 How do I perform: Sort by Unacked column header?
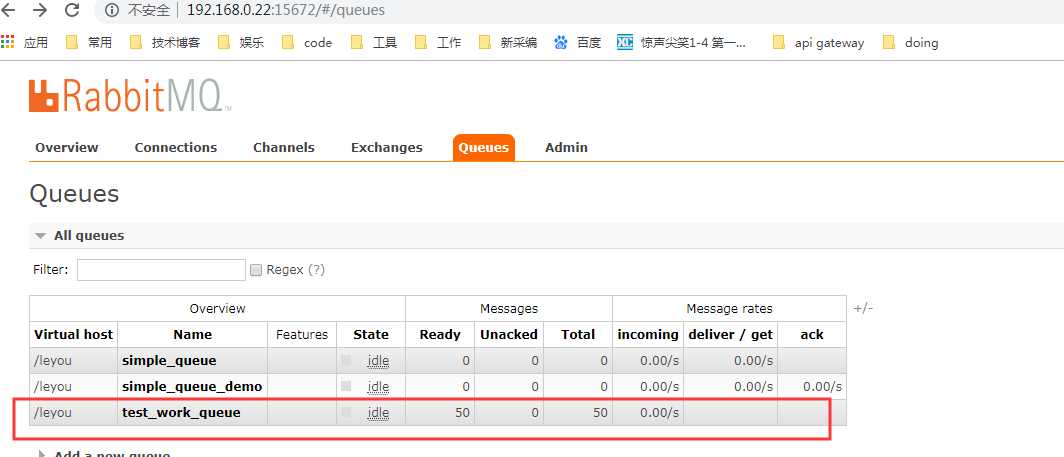(x=509, y=334)
